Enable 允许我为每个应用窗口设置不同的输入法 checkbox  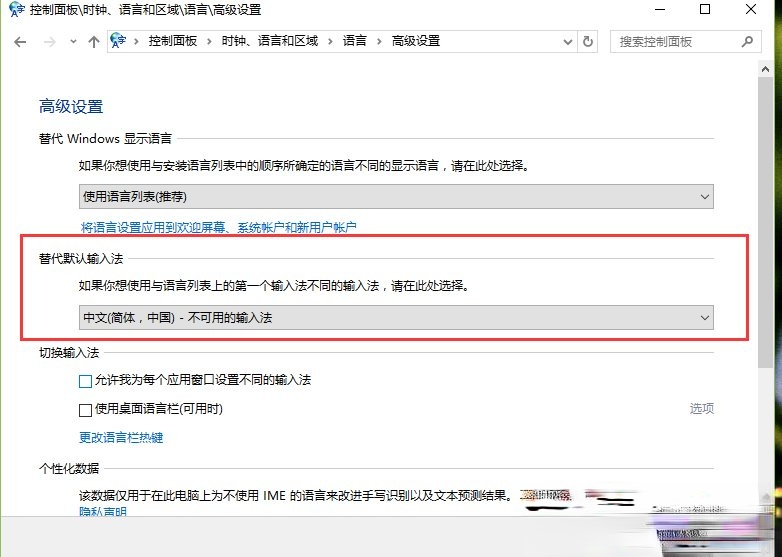85,381
